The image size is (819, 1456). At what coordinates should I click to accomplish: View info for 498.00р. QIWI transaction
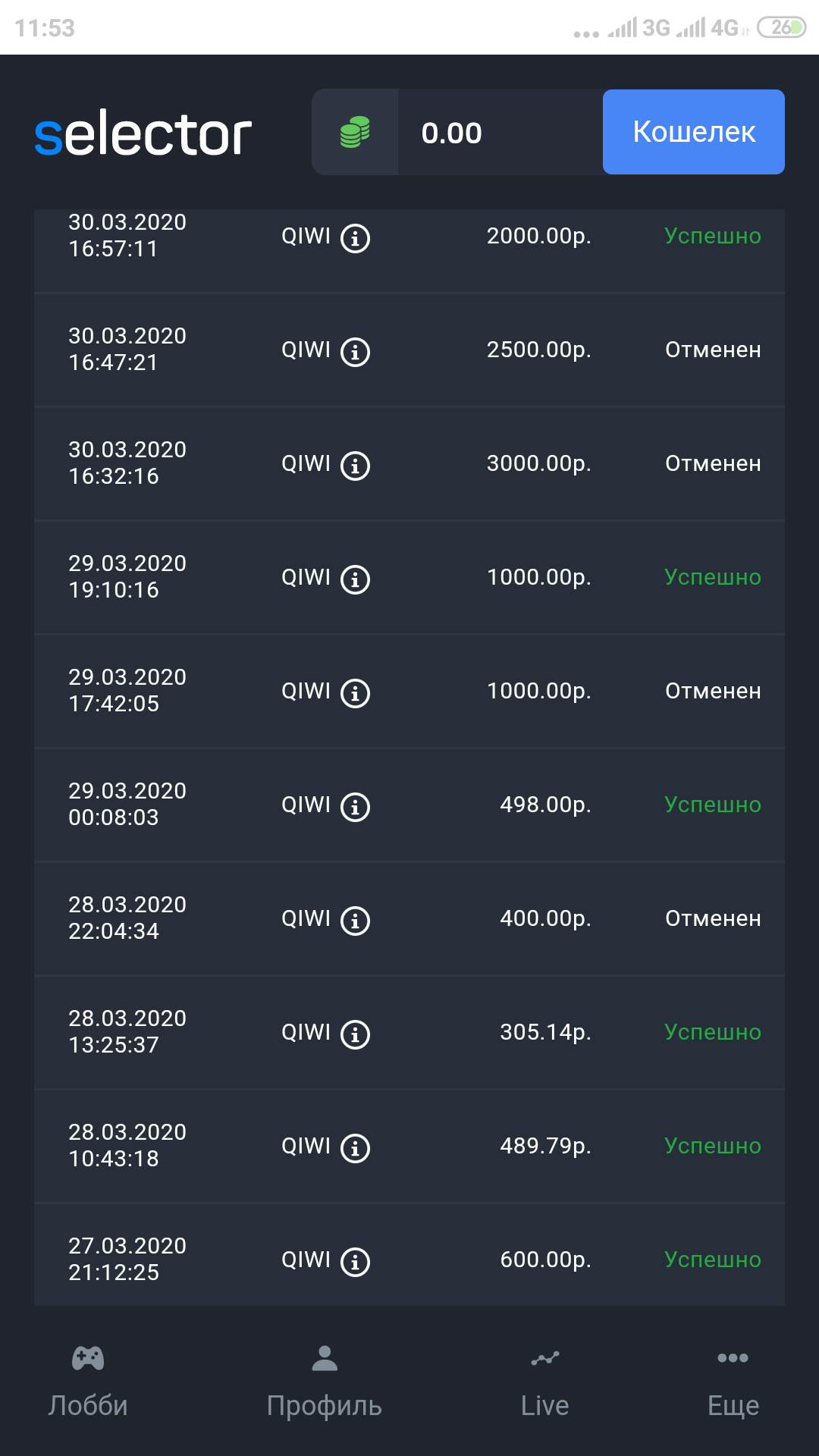[x=355, y=807]
